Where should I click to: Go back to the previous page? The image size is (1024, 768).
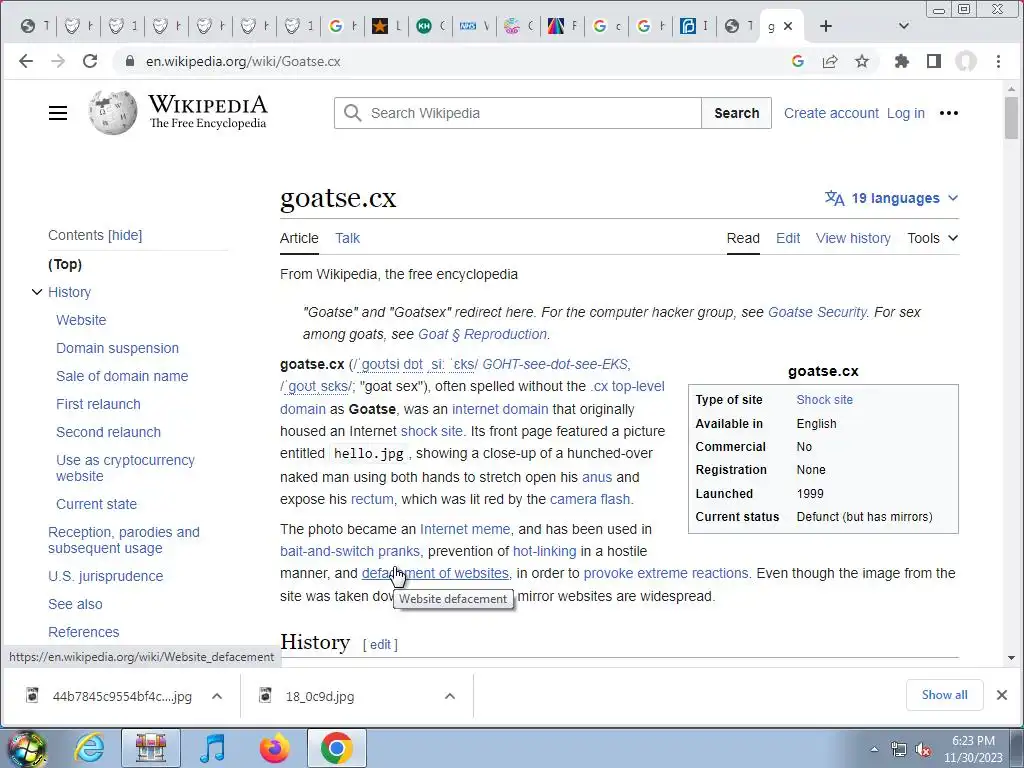pyautogui.click(x=26, y=61)
